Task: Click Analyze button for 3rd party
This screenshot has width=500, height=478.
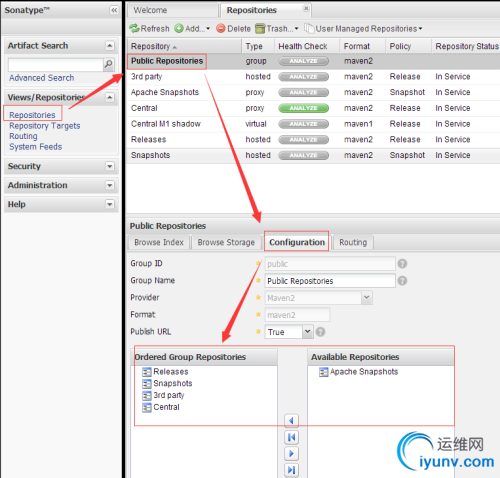Action: click(x=303, y=77)
